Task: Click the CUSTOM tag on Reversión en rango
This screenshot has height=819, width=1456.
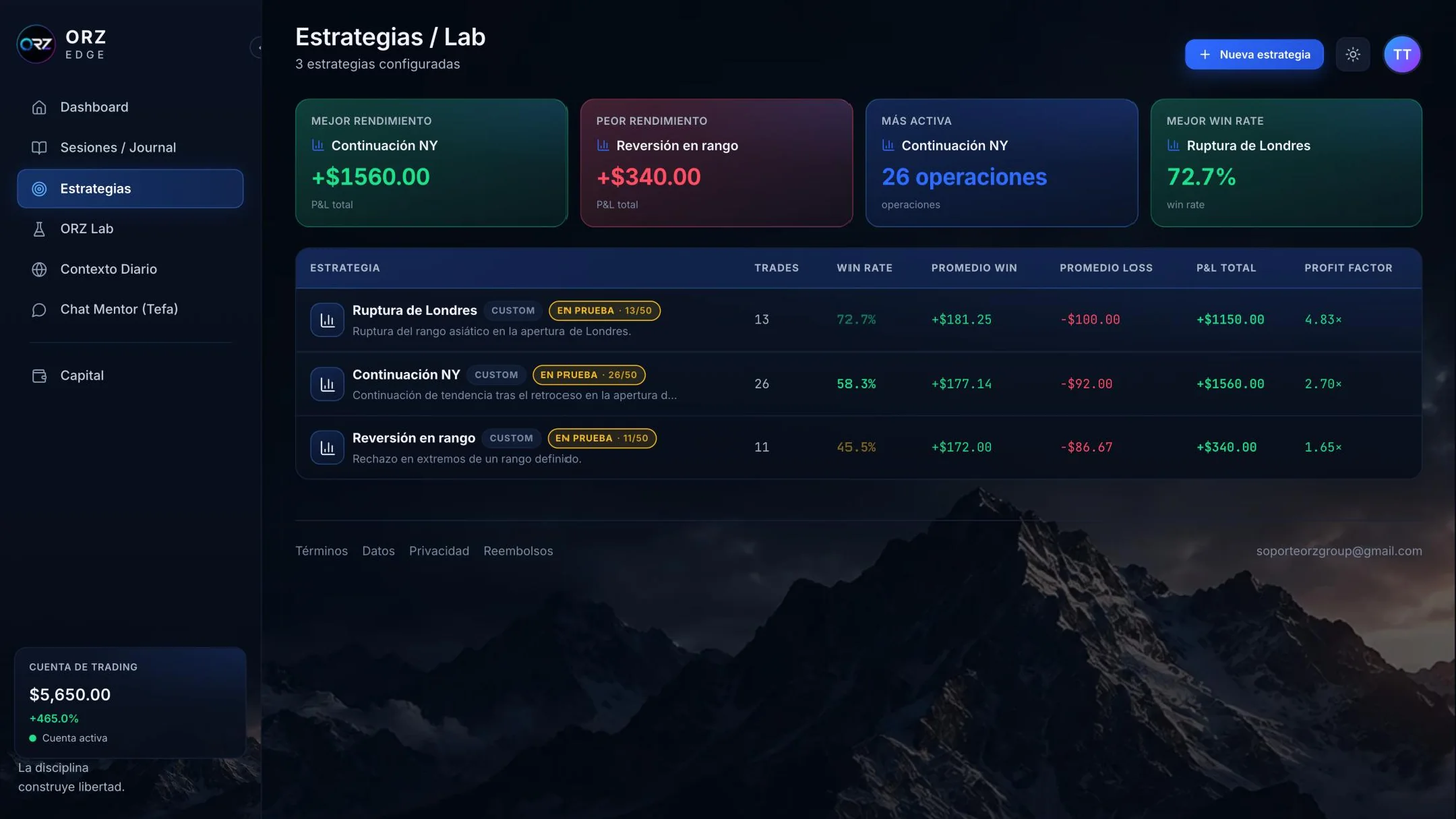Action: tap(511, 438)
